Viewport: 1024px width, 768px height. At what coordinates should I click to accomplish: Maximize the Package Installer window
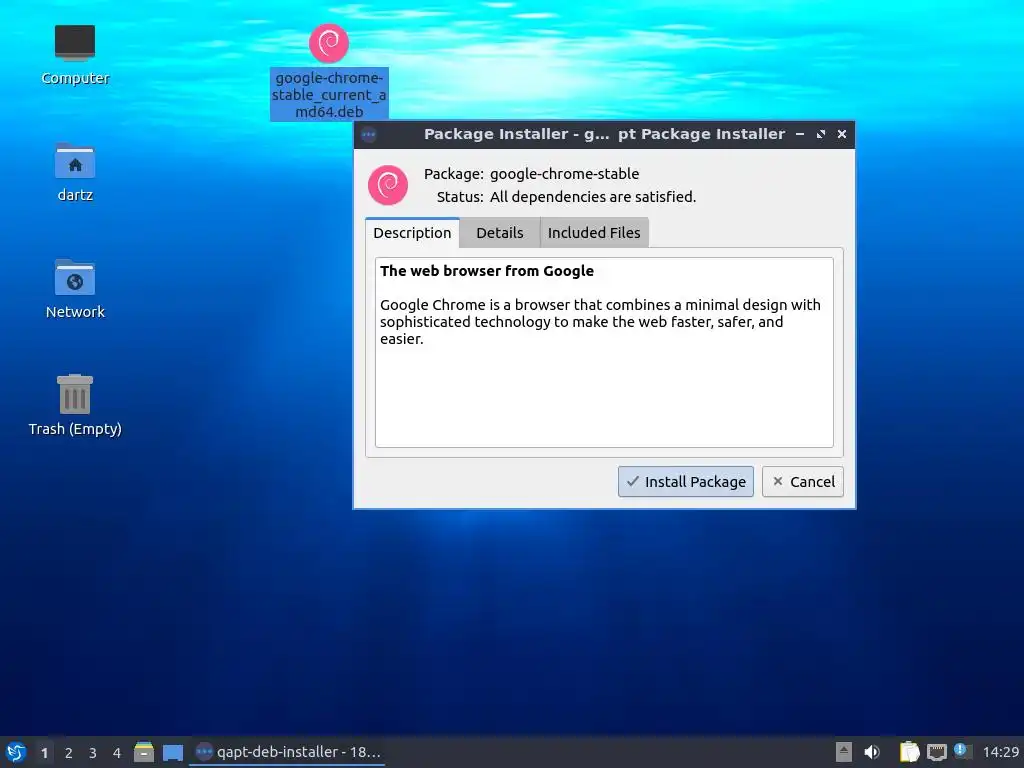tap(821, 134)
